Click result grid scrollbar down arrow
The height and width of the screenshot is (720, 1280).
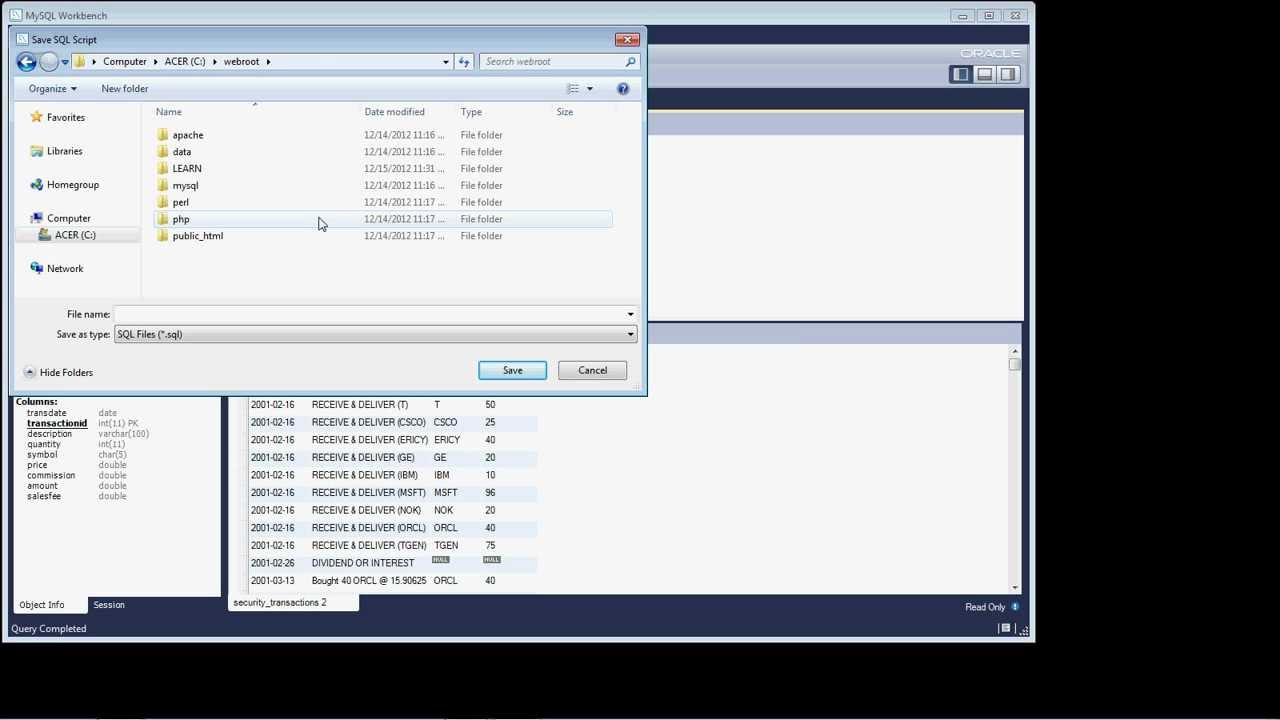pyautogui.click(x=1015, y=588)
